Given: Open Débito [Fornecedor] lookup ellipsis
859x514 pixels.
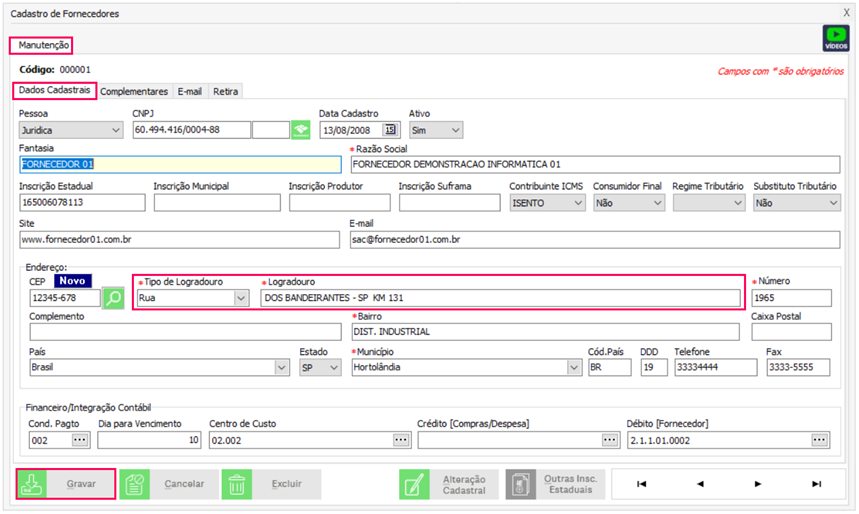Looking at the screenshot, I should click(820, 439).
